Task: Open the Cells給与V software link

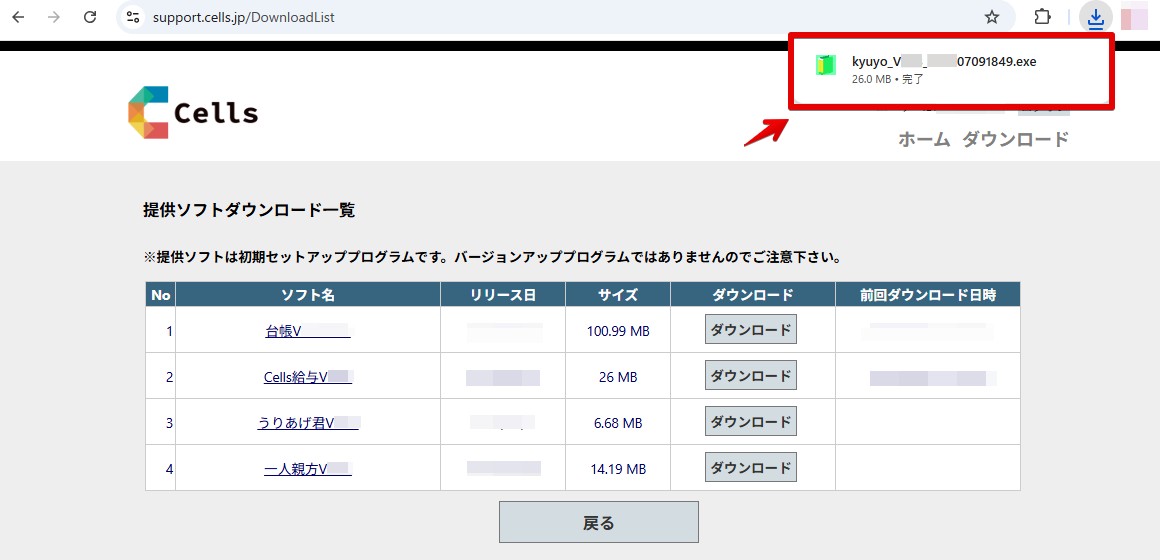Action: [307, 377]
